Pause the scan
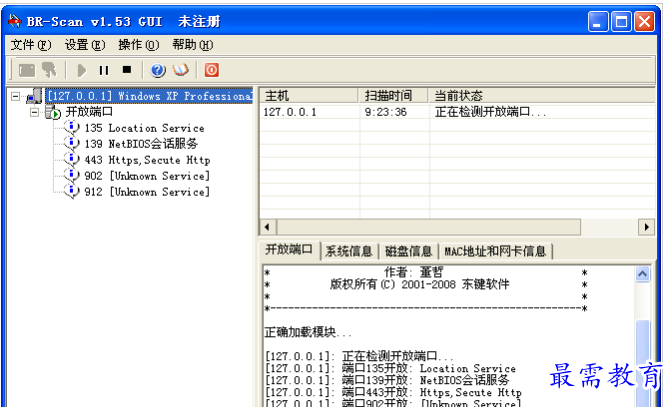The height and width of the screenshot is (407, 671). point(104,70)
